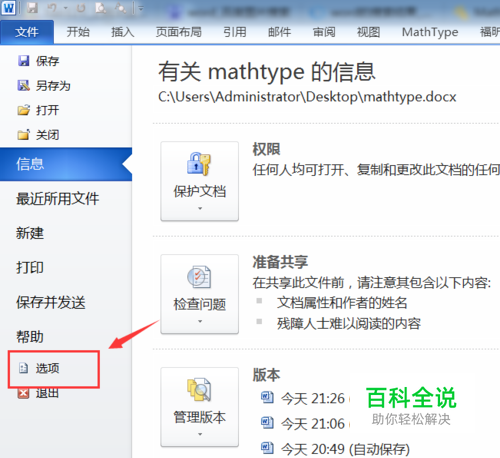Click the 文件 tab
The height and width of the screenshot is (458, 500).
27,32
